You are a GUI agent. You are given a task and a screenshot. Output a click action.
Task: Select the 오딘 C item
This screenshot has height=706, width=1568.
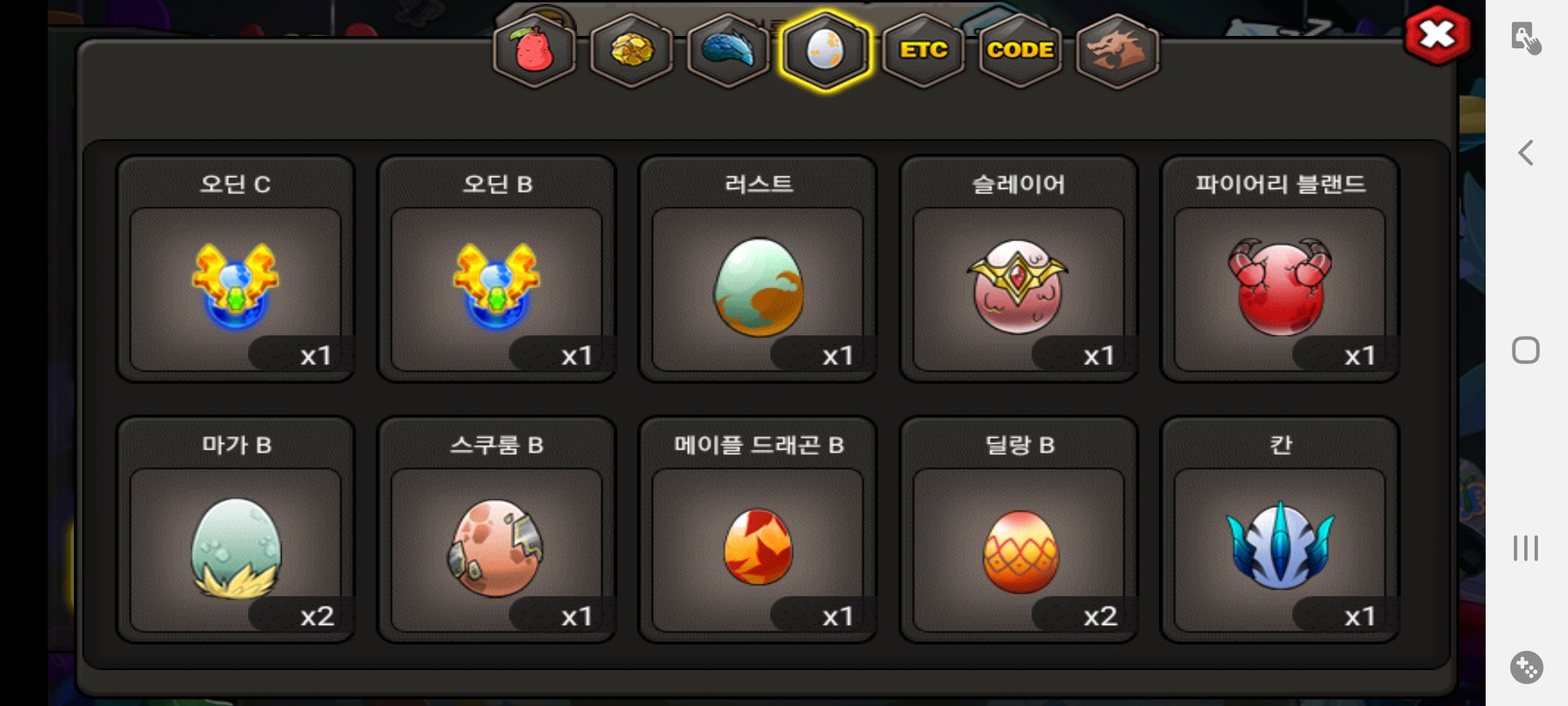[236, 269]
